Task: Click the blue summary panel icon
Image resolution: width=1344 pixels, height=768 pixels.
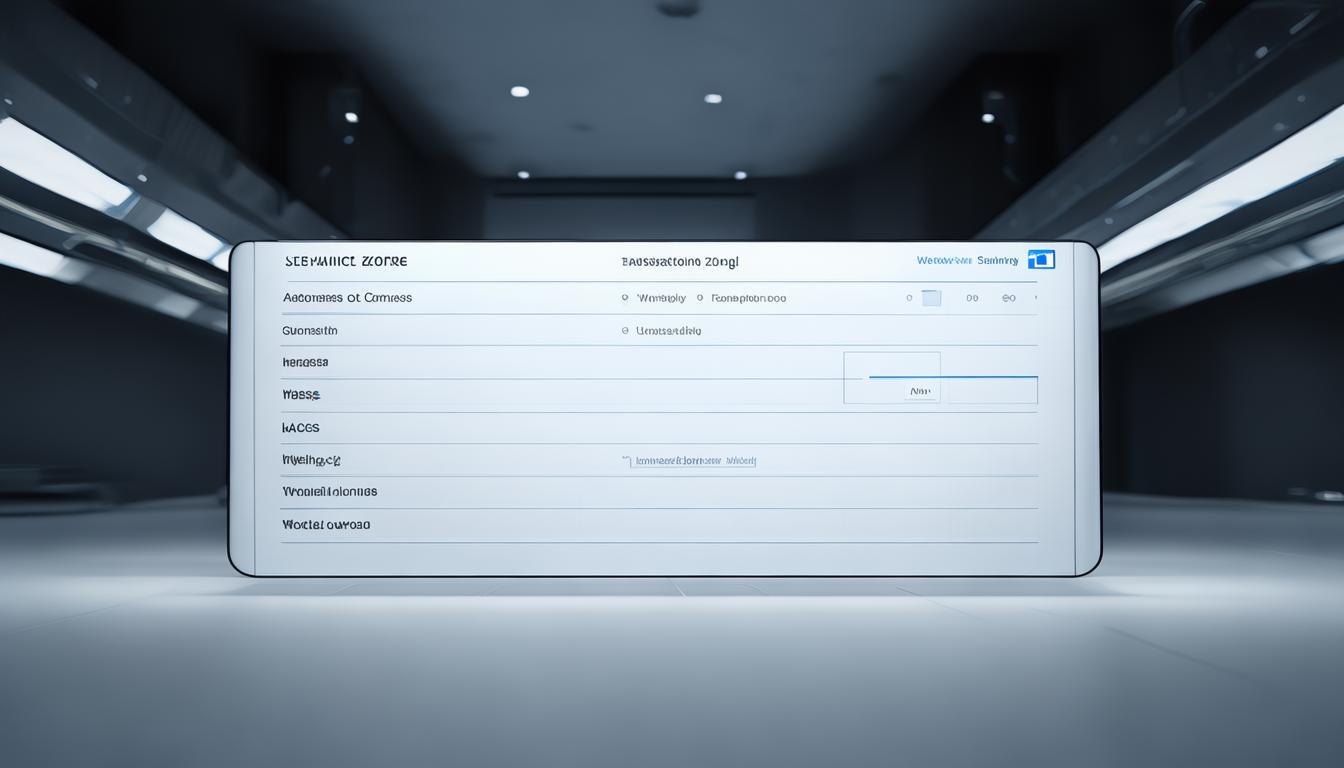Action: (x=1040, y=259)
